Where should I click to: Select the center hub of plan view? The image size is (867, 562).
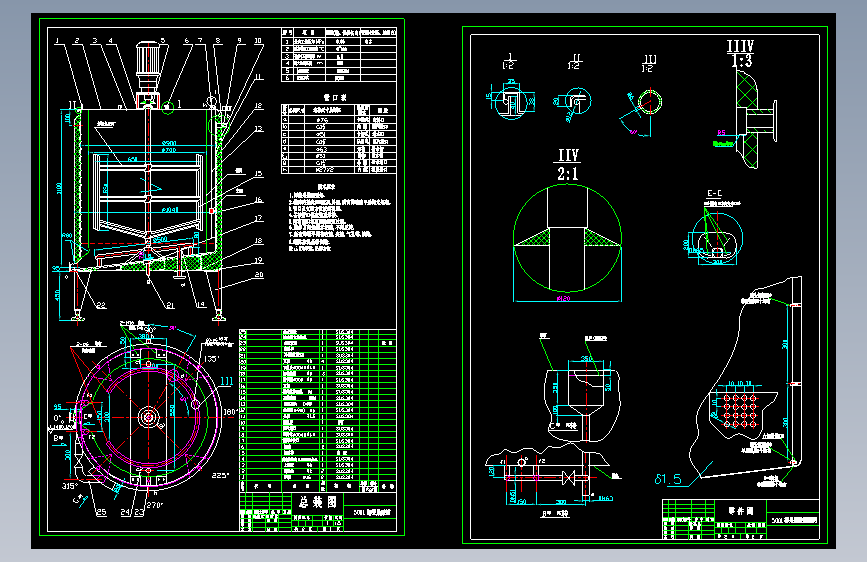[148, 417]
